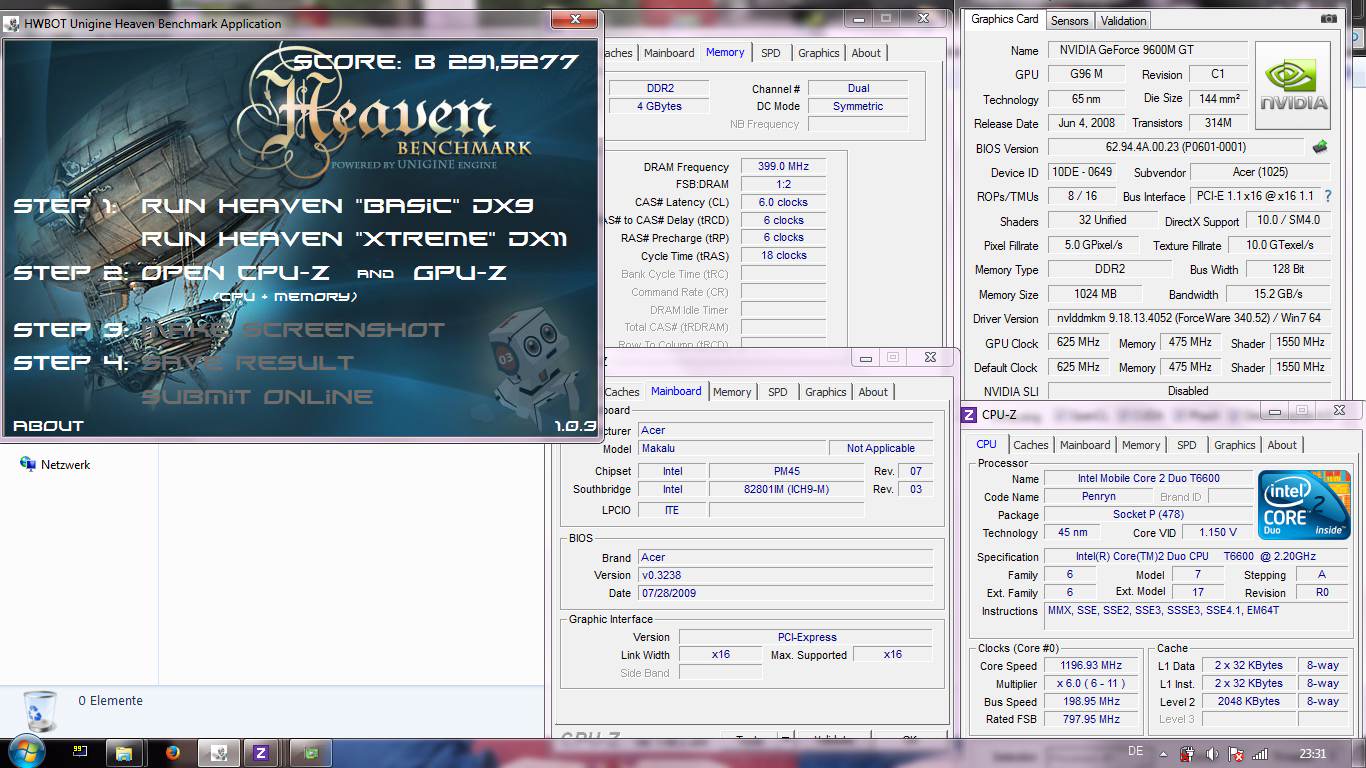
Task: Click the NVIDIA SLI Disabled field
Action: coord(1189,391)
